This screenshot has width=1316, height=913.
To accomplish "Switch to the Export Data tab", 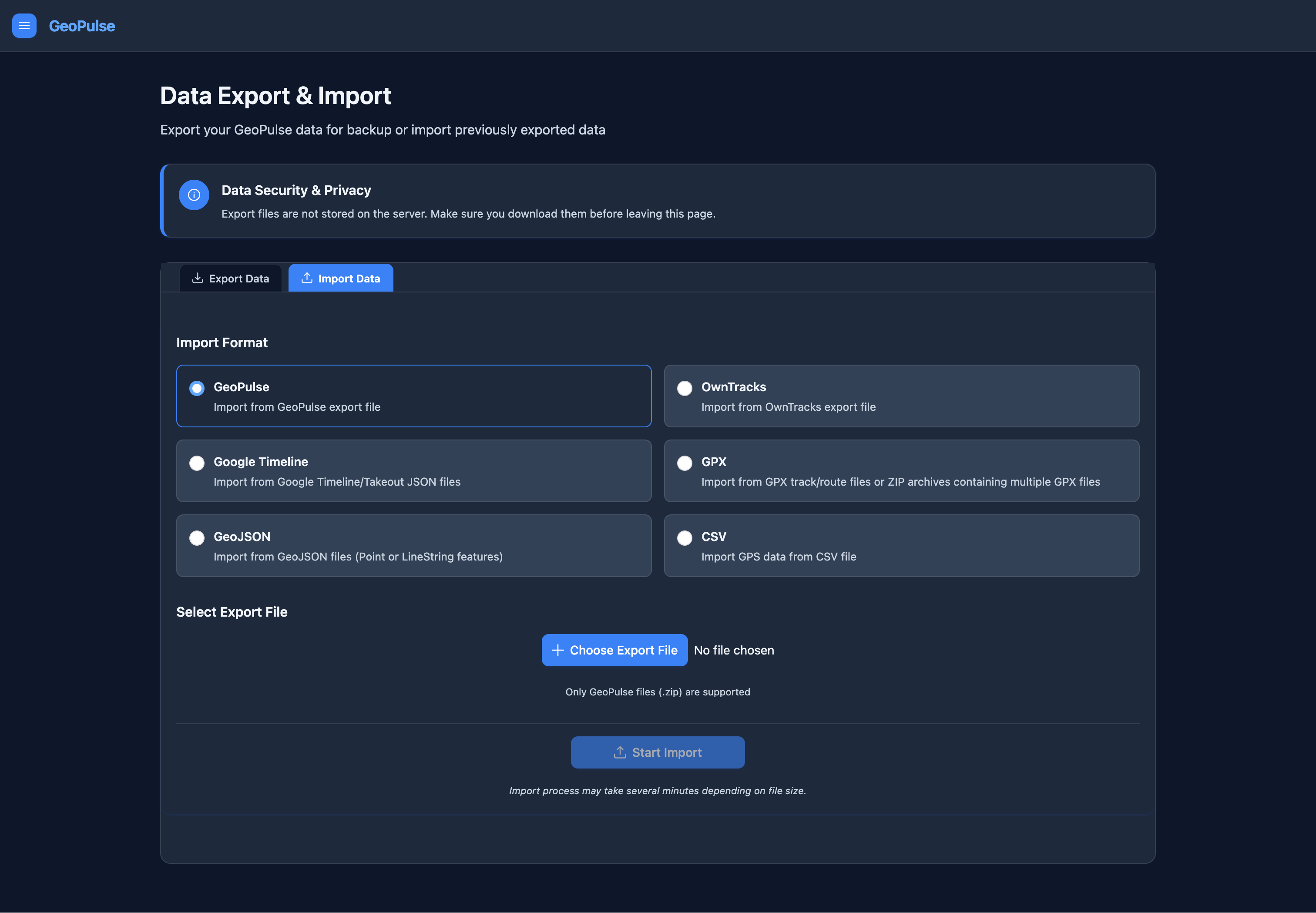I will (x=231, y=278).
